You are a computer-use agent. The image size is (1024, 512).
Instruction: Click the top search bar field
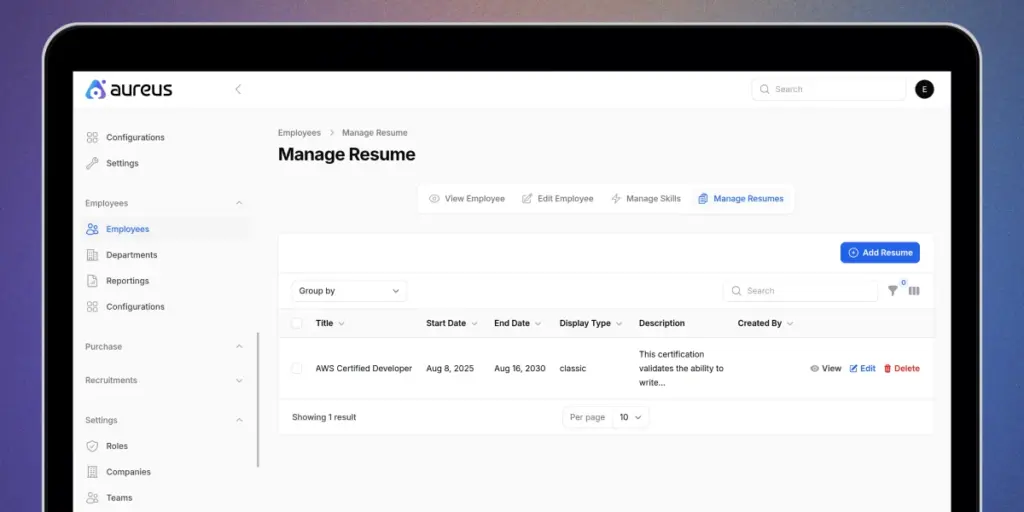pos(829,89)
